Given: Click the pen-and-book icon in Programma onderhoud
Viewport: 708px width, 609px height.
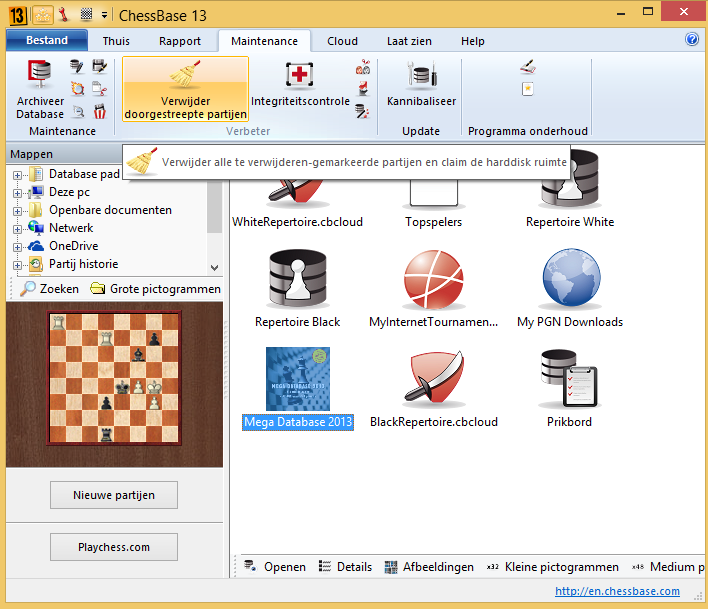Looking at the screenshot, I should tap(528, 67).
